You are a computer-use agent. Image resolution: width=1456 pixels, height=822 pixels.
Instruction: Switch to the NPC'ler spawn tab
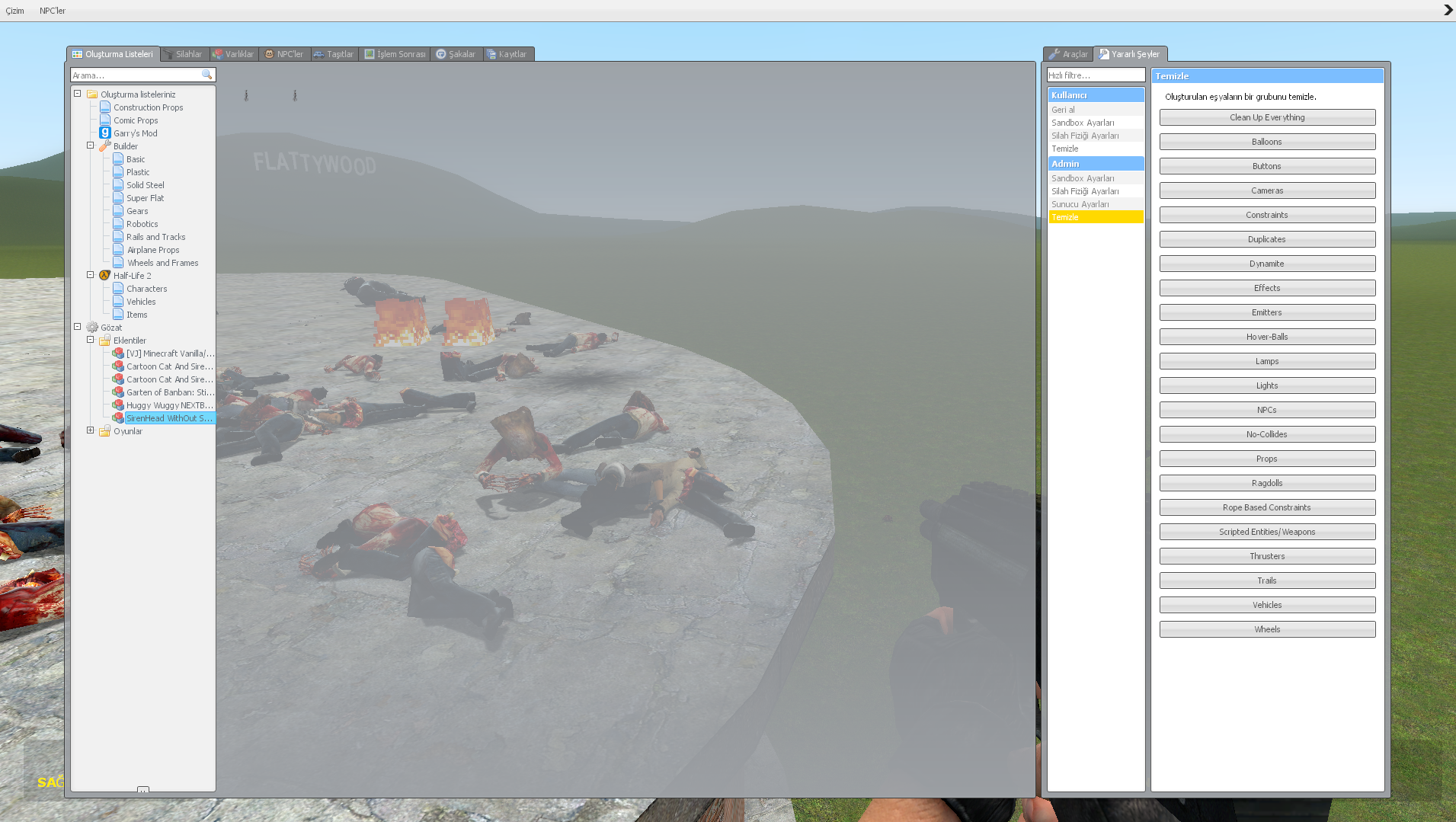coord(284,54)
